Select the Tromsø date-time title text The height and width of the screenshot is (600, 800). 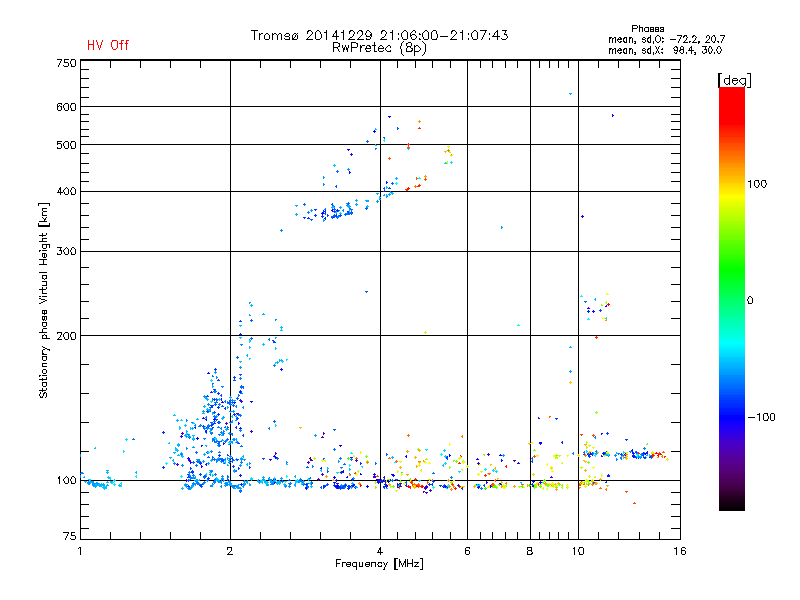379,35
